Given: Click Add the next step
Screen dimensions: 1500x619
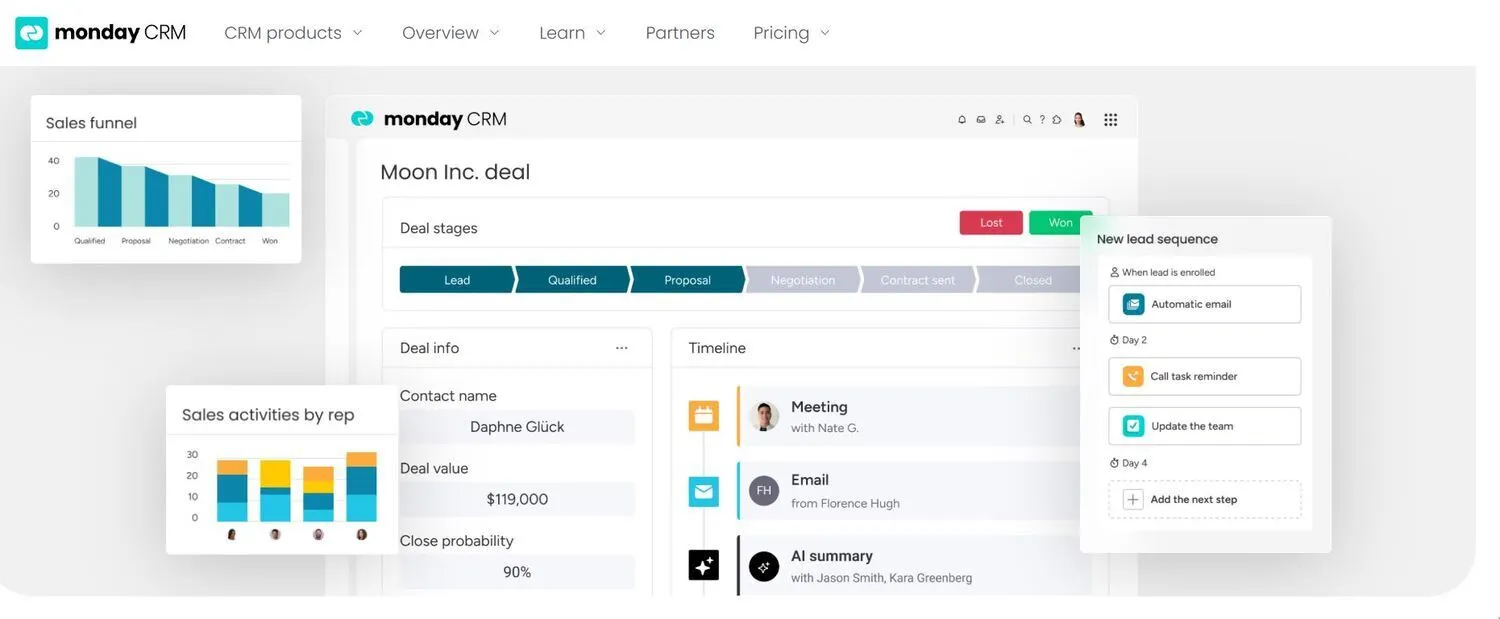Looking at the screenshot, I should point(1205,499).
